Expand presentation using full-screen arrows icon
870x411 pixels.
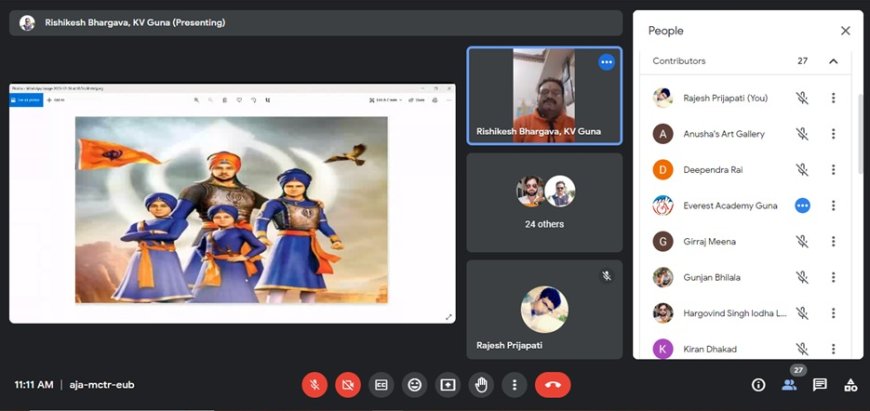[x=448, y=317]
